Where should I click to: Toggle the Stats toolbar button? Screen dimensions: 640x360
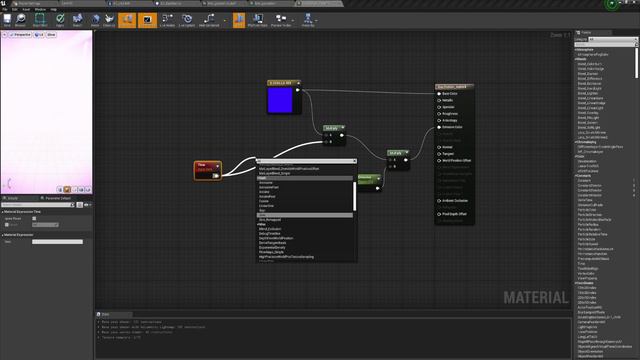coord(239,20)
